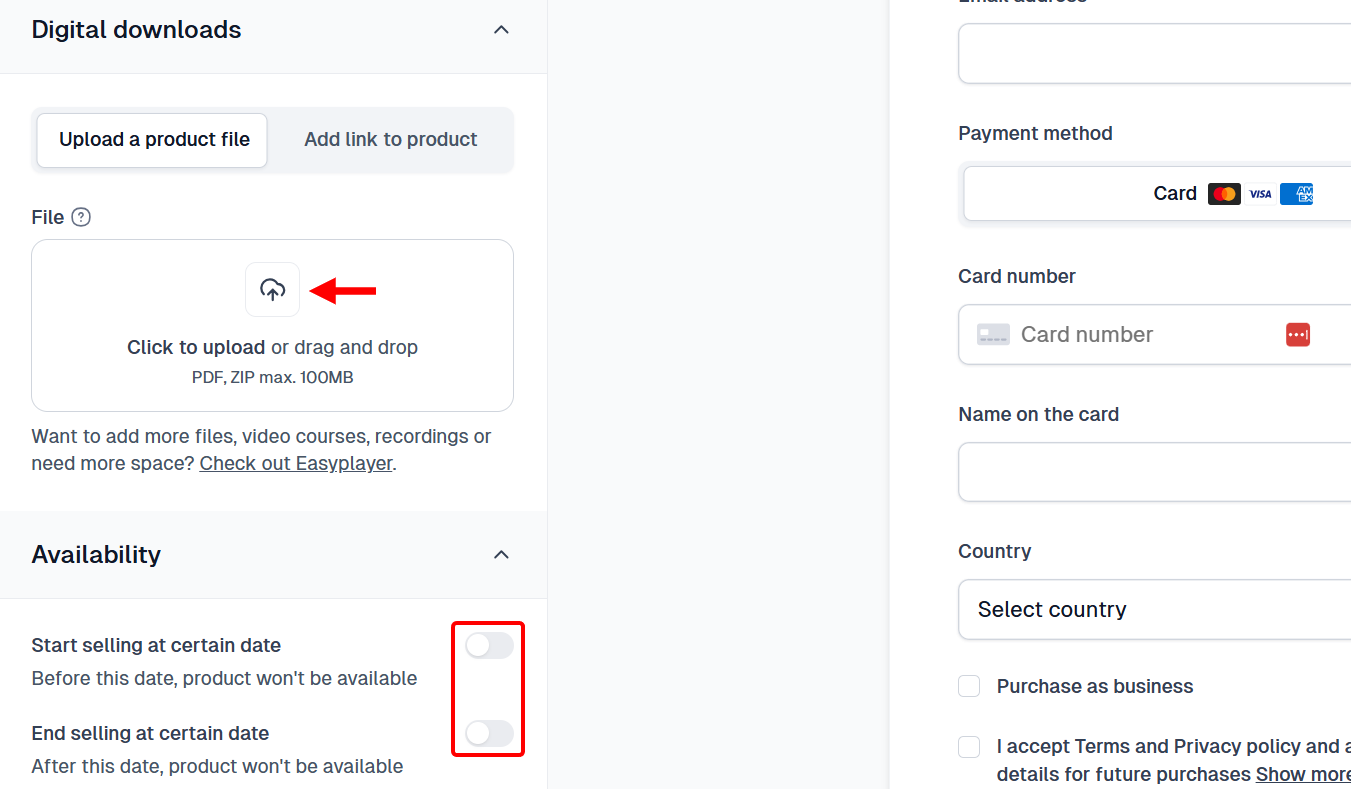This screenshot has width=1351, height=789.
Task: Select the Mastercard icon
Action: (1224, 193)
